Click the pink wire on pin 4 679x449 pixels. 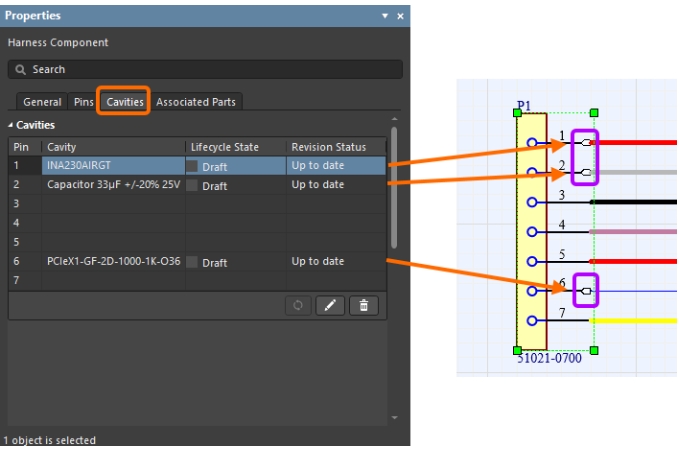point(634,232)
